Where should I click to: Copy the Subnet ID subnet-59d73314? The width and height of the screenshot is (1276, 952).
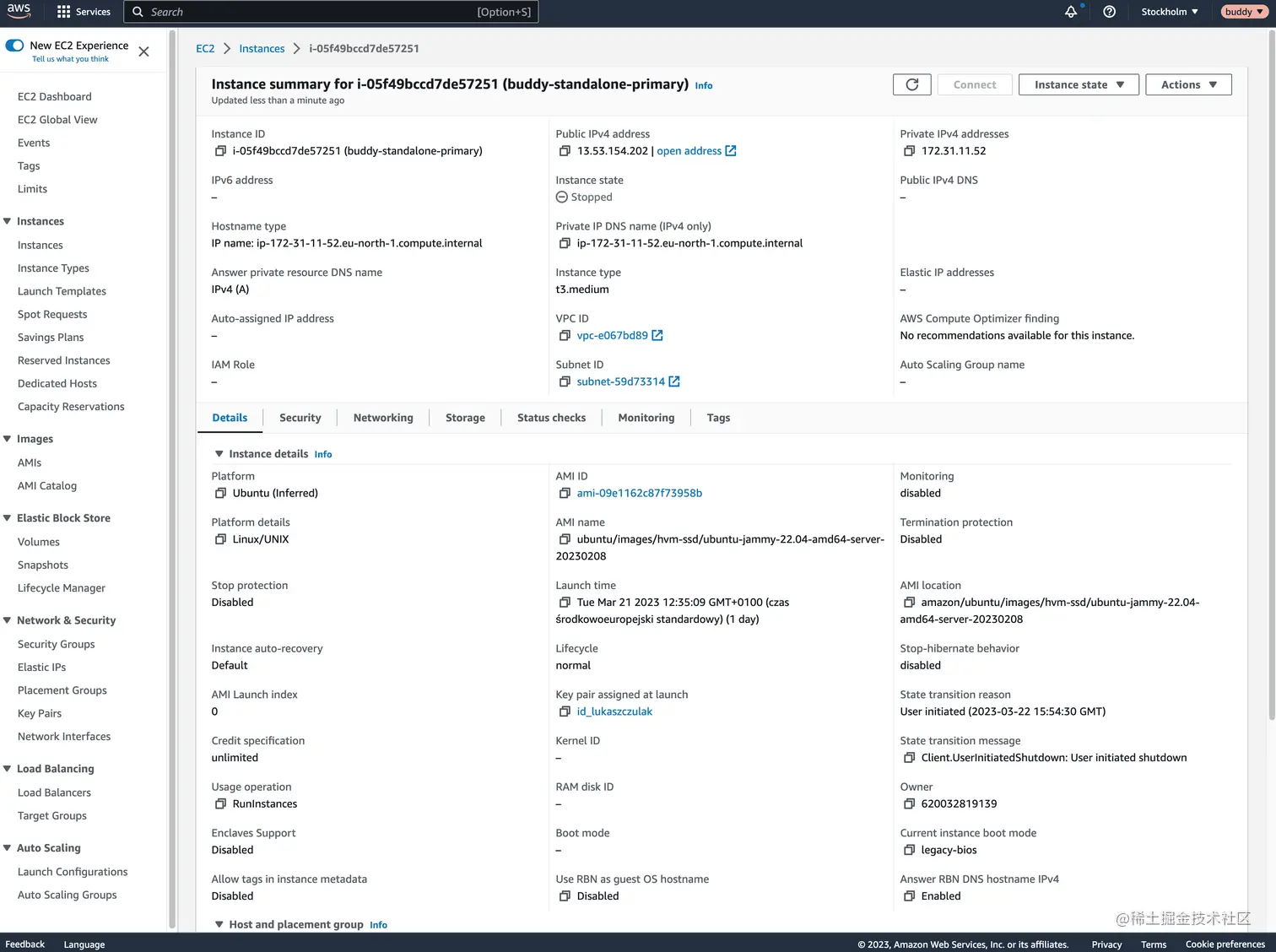(x=565, y=381)
